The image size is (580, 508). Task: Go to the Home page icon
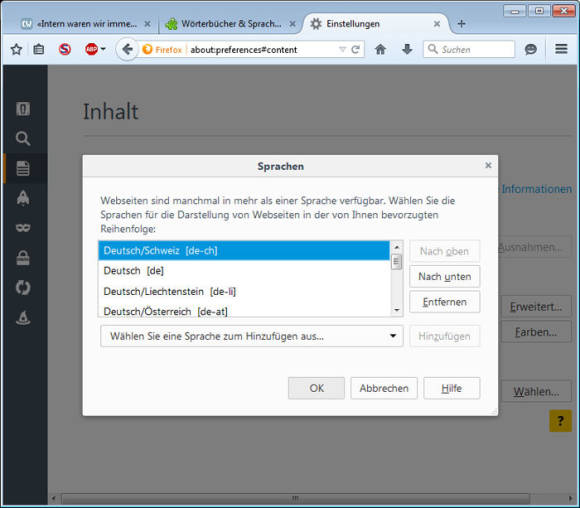coord(380,49)
